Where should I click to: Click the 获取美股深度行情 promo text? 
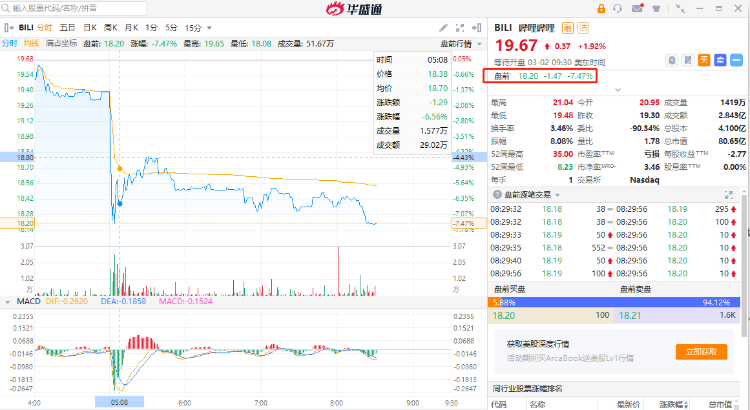[x=538, y=344]
